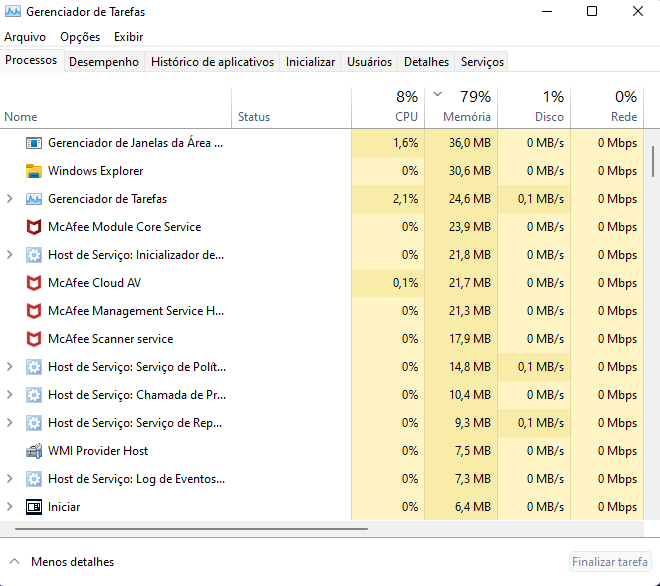Open the Exibir menu
Screen dimensions: 660x586
click(x=128, y=37)
